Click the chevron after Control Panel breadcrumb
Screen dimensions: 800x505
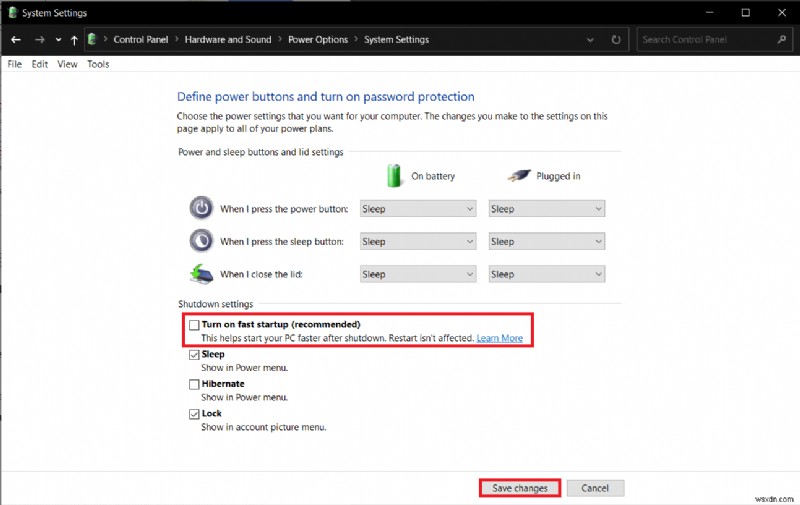pos(177,39)
